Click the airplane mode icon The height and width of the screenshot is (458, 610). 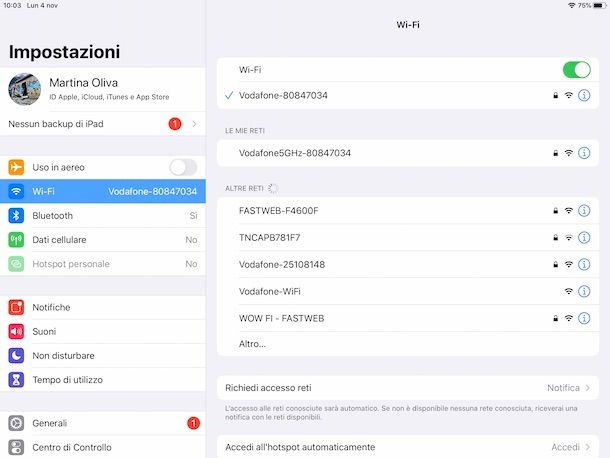(x=16, y=167)
